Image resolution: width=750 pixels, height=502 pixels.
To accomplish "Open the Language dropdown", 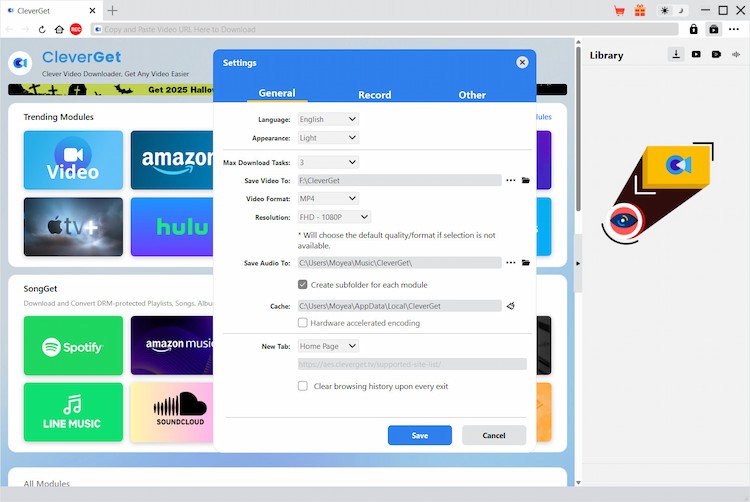I will (x=327, y=119).
